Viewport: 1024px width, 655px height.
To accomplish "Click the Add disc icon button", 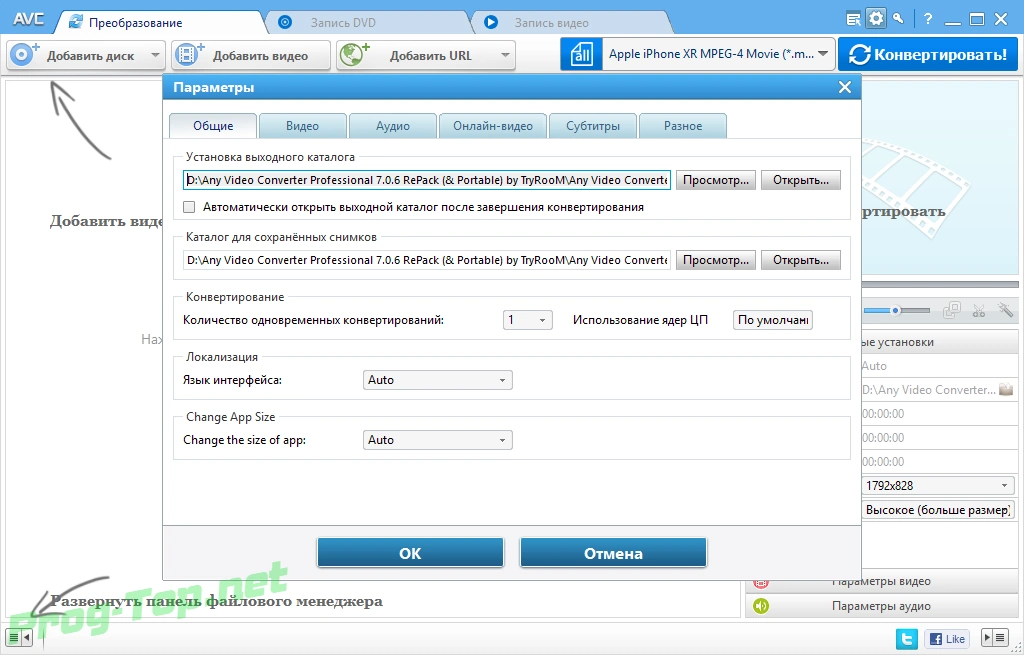I will pyautogui.click(x=24, y=55).
